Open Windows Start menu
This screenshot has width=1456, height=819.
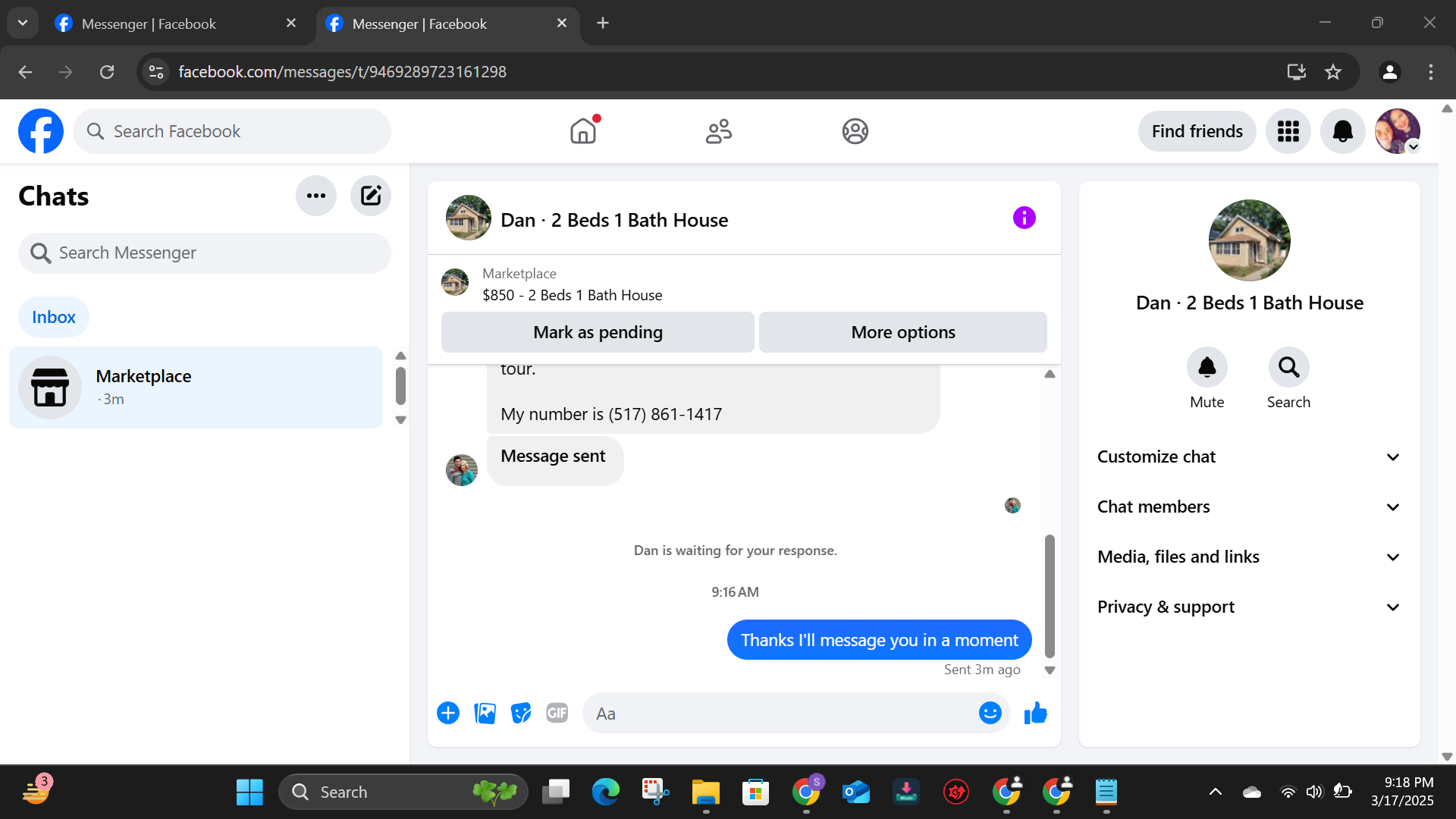tap(249, 792)
